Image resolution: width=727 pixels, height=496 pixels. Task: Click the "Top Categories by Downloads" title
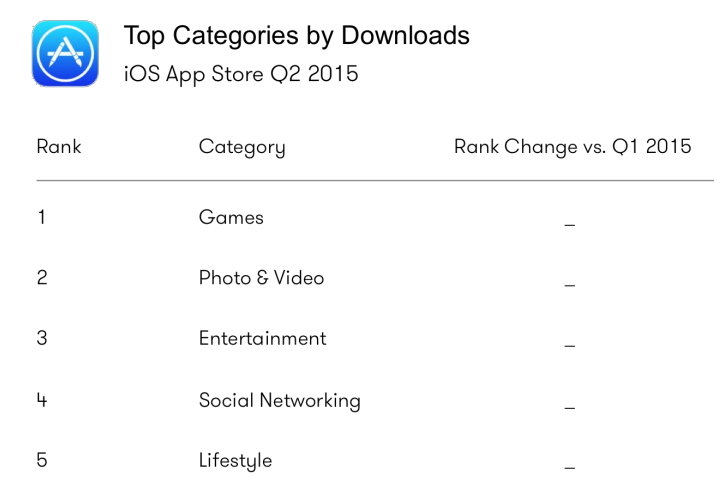point(296,36)
